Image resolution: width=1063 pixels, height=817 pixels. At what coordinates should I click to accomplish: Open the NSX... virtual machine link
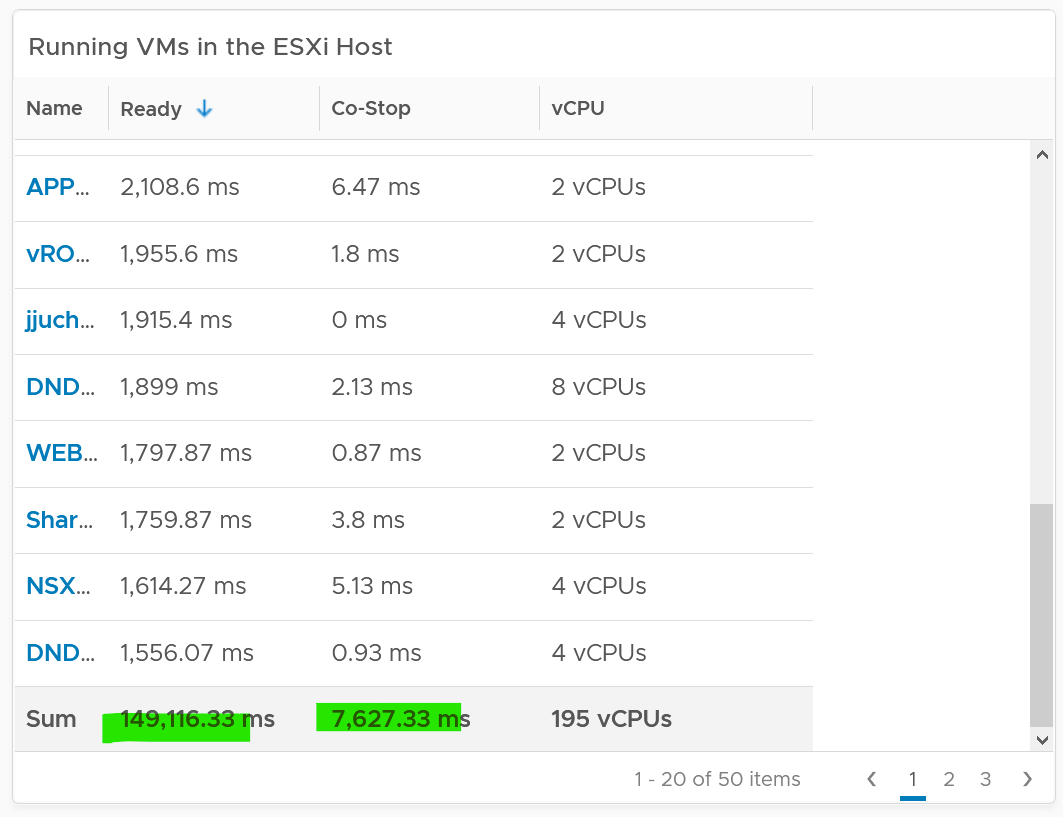click(58, 585)
